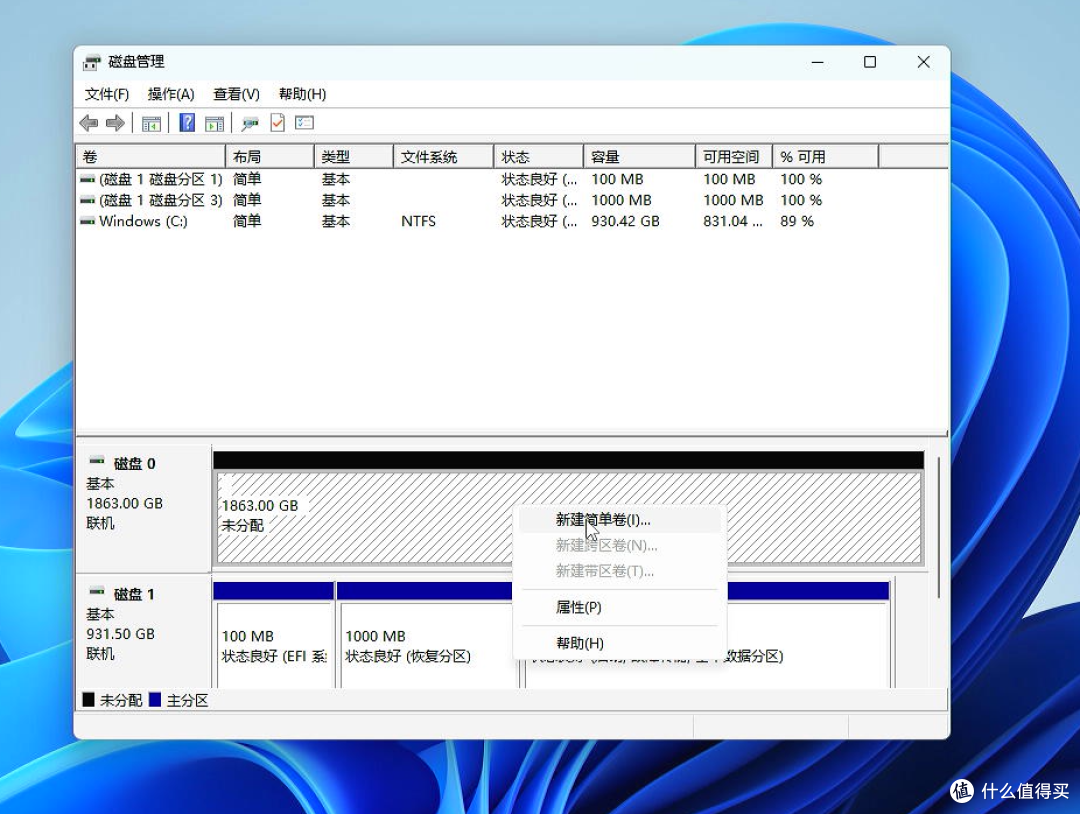The width and height of the screenshot is (1080, 814).
Task: Click the Disk 1 drive icon
Action: [97, 590]
